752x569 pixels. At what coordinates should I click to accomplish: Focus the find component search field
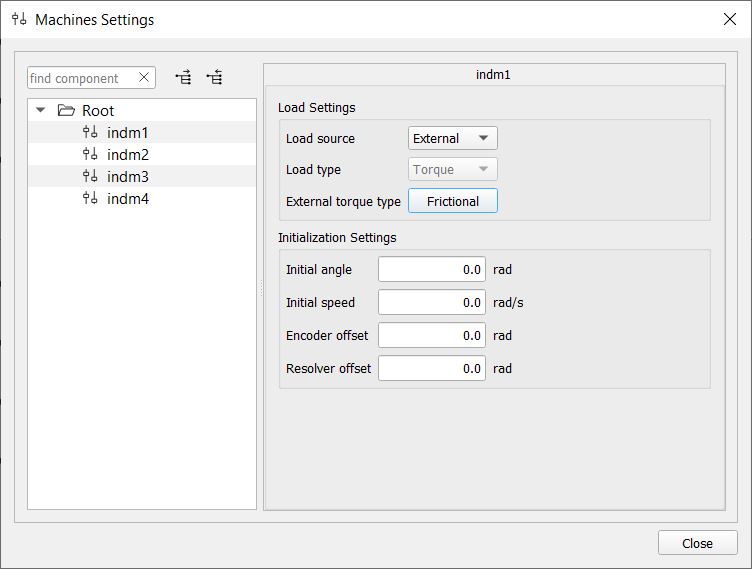(x=82, y=78)
